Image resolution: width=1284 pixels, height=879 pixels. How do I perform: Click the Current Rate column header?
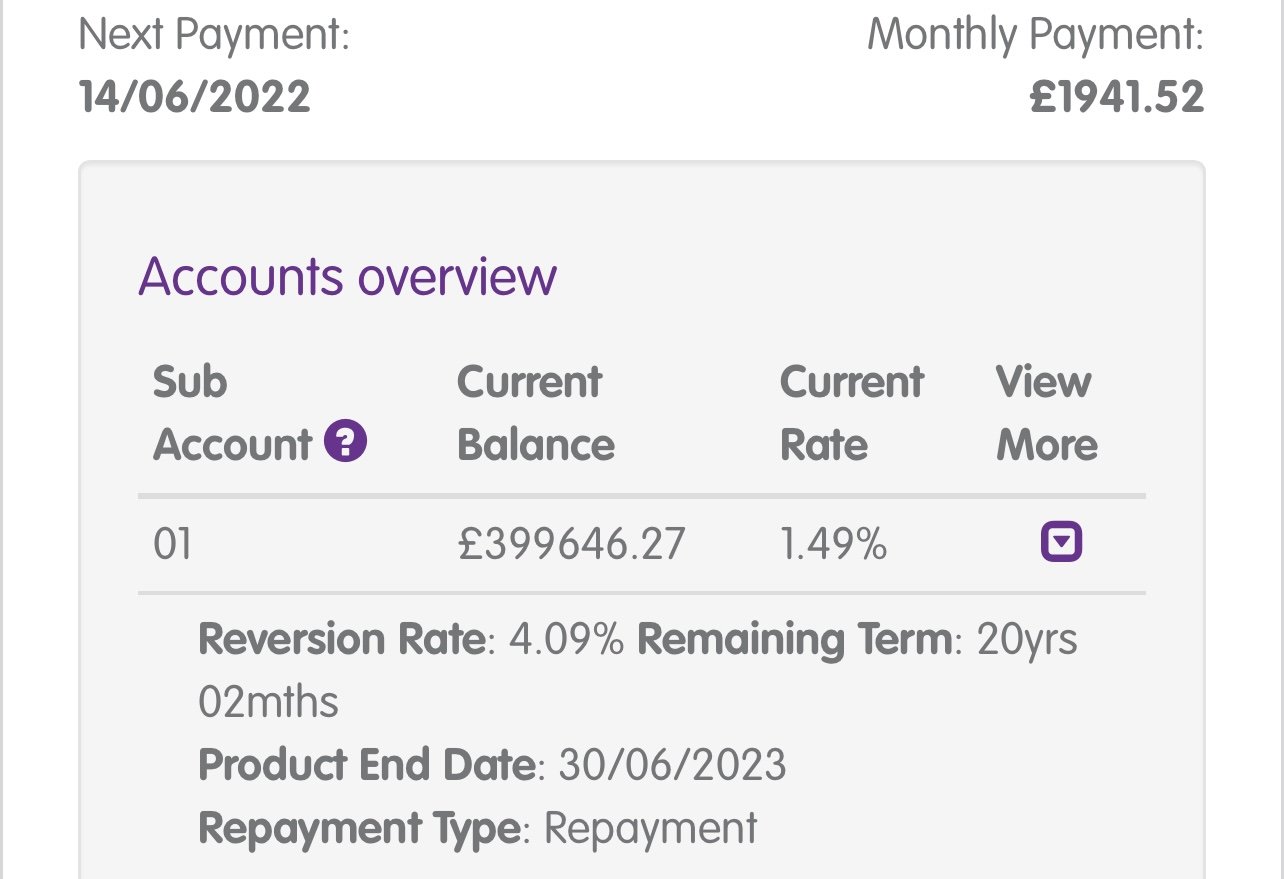click(852, 413)
